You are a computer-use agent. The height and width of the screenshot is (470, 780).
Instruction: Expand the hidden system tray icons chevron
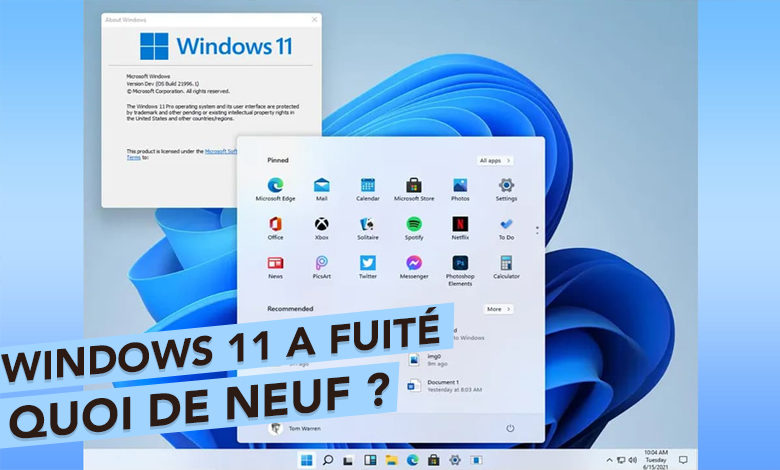[609, 460]
